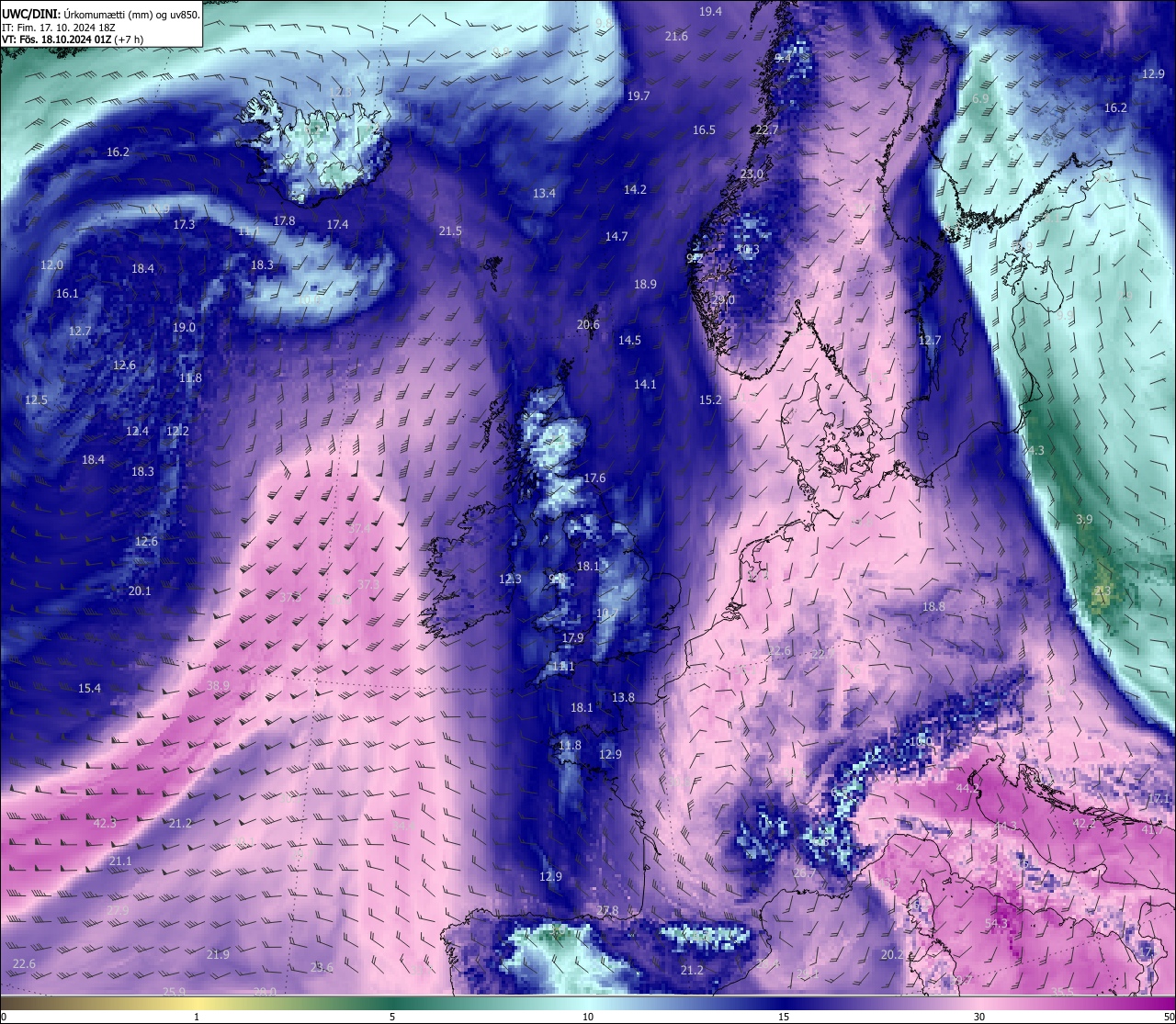Click the 12.2 value label

pos(177,431)
